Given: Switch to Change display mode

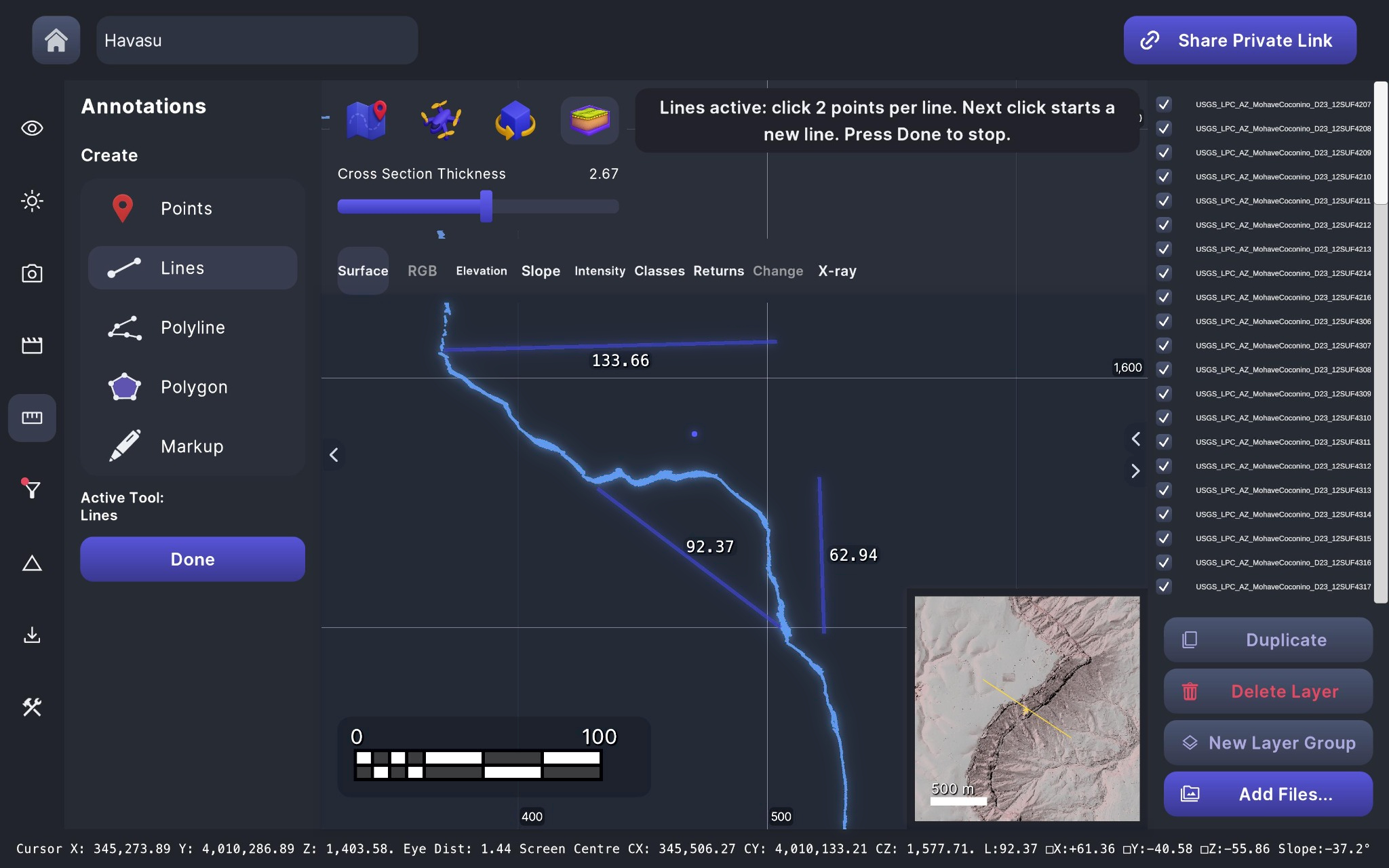Looking at the screenshot, I should coord(778,271).
